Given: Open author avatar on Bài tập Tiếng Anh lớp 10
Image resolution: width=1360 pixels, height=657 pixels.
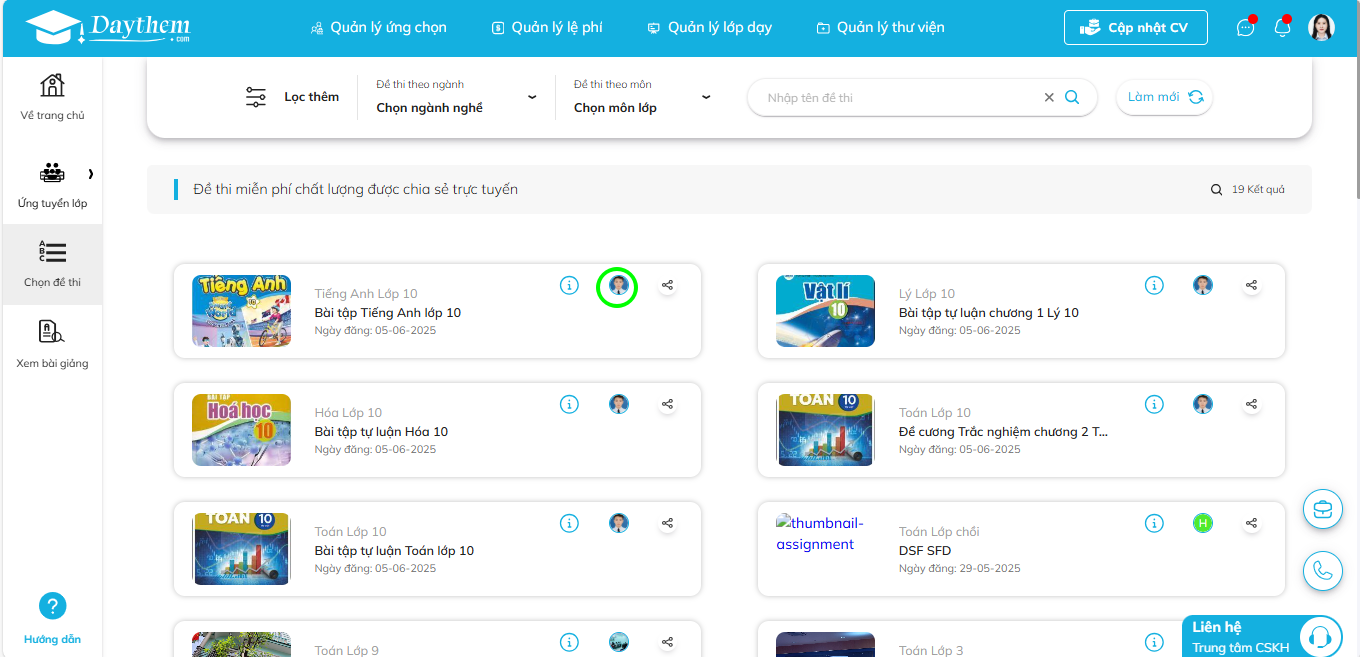Looking at the screenshot, I should 618,286.
